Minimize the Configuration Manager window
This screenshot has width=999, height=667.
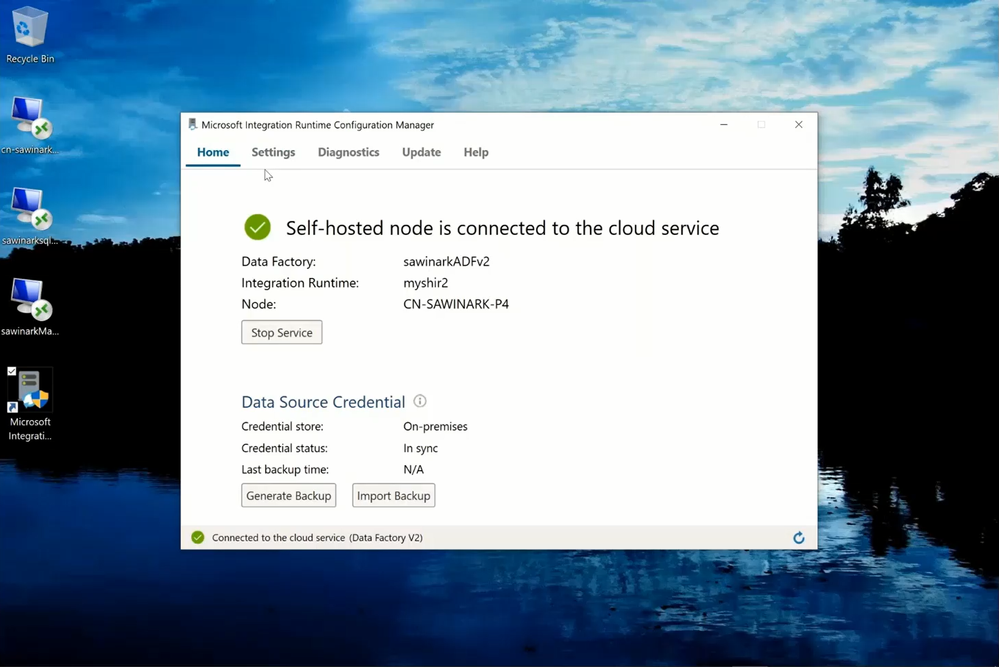724,125
